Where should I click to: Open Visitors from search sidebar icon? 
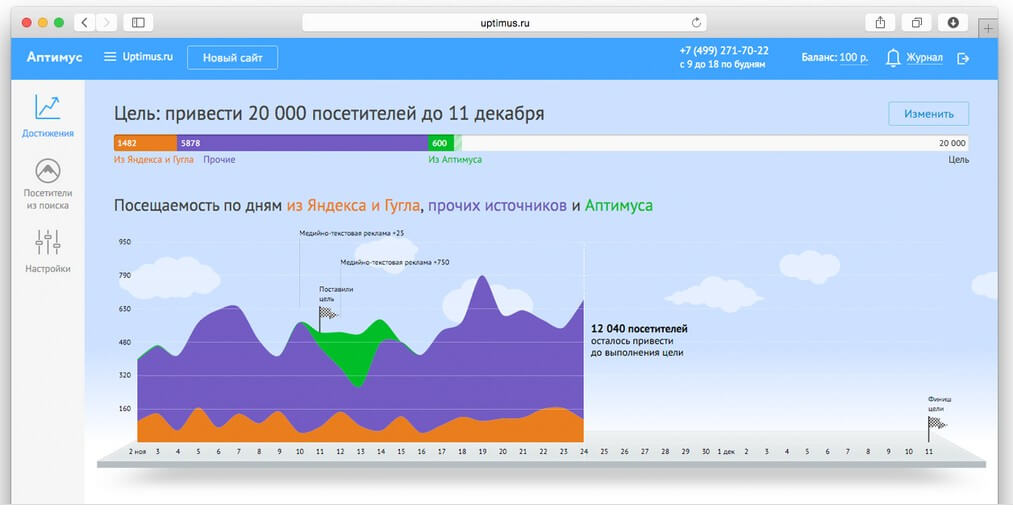47,171
